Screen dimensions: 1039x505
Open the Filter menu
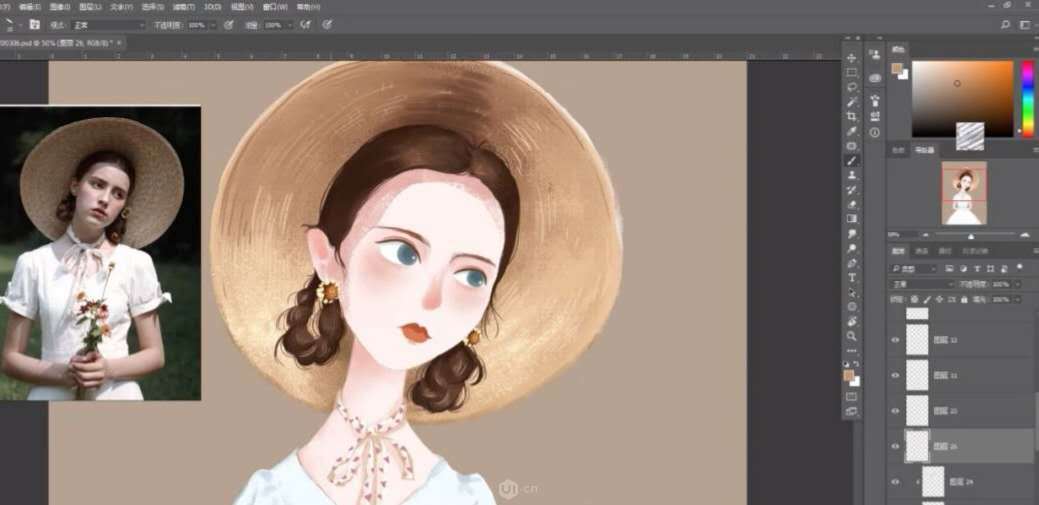tap(185, 6)
